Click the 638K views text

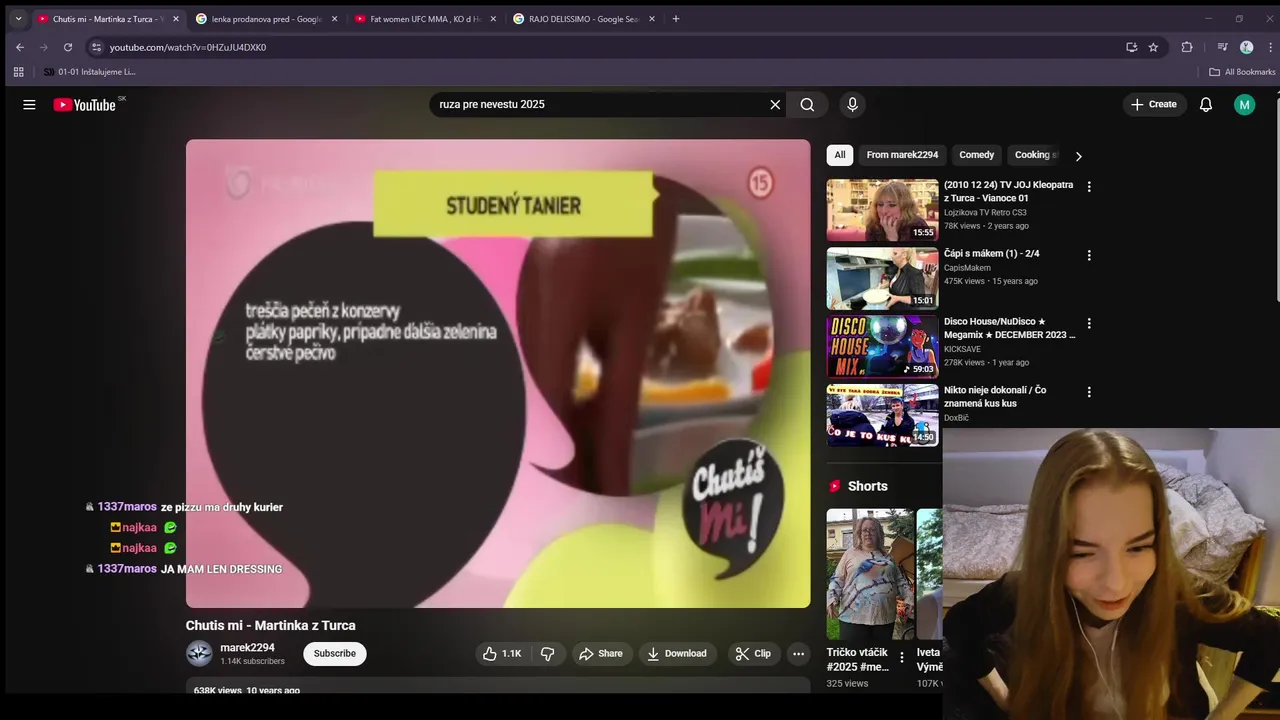tap(218, 690)
